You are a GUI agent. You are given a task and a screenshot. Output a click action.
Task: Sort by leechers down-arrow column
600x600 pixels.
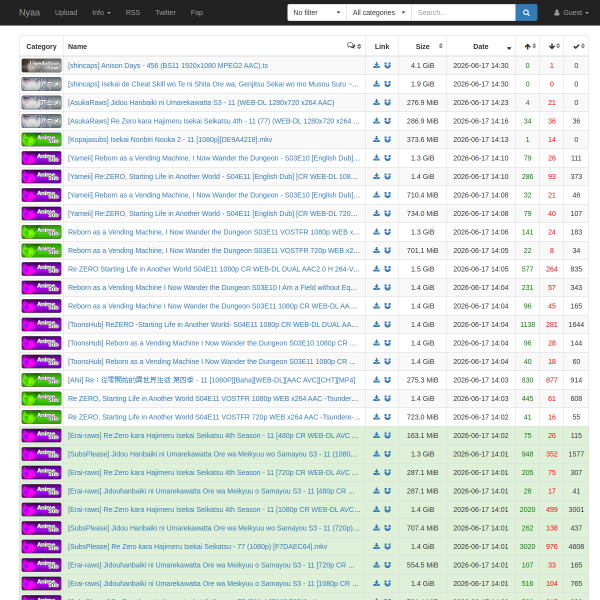coord(552,46)
